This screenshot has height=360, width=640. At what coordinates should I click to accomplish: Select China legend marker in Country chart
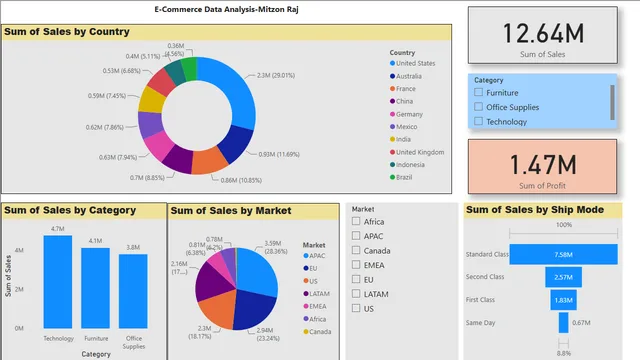coord(392,101)
